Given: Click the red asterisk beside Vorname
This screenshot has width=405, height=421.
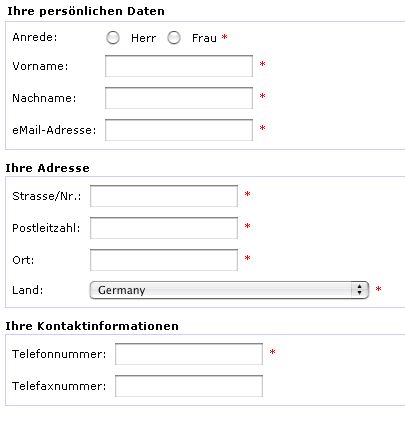Looking at the screenshot, I should tap(263, 64).
